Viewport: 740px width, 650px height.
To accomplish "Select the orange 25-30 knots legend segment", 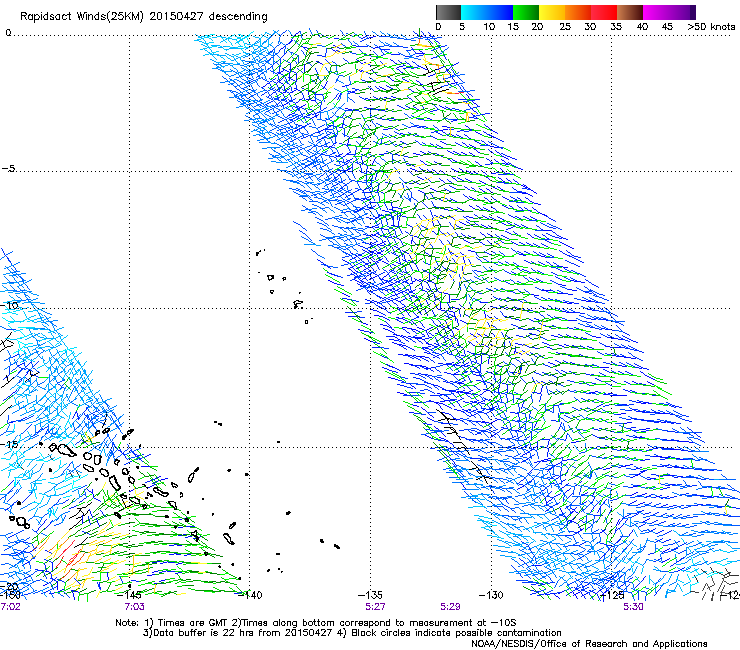I will click(x=578, y=12).
